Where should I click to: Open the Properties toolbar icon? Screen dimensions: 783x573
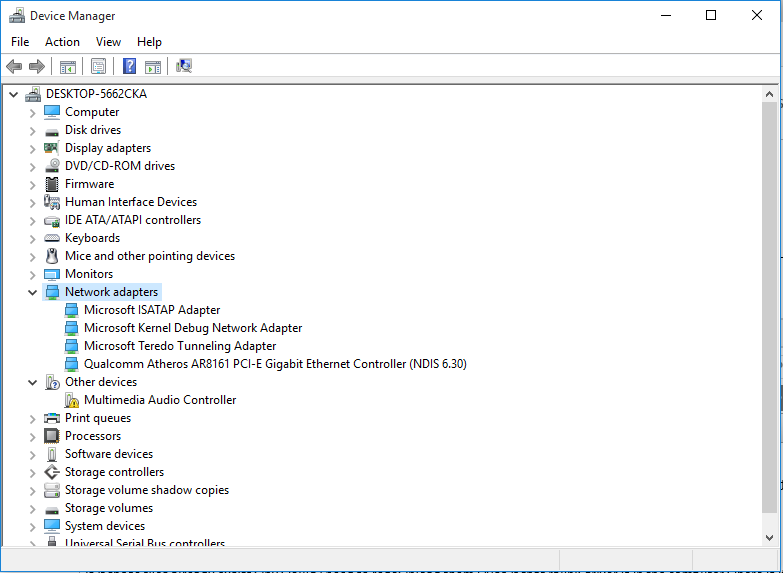click(x=98, y=66)
